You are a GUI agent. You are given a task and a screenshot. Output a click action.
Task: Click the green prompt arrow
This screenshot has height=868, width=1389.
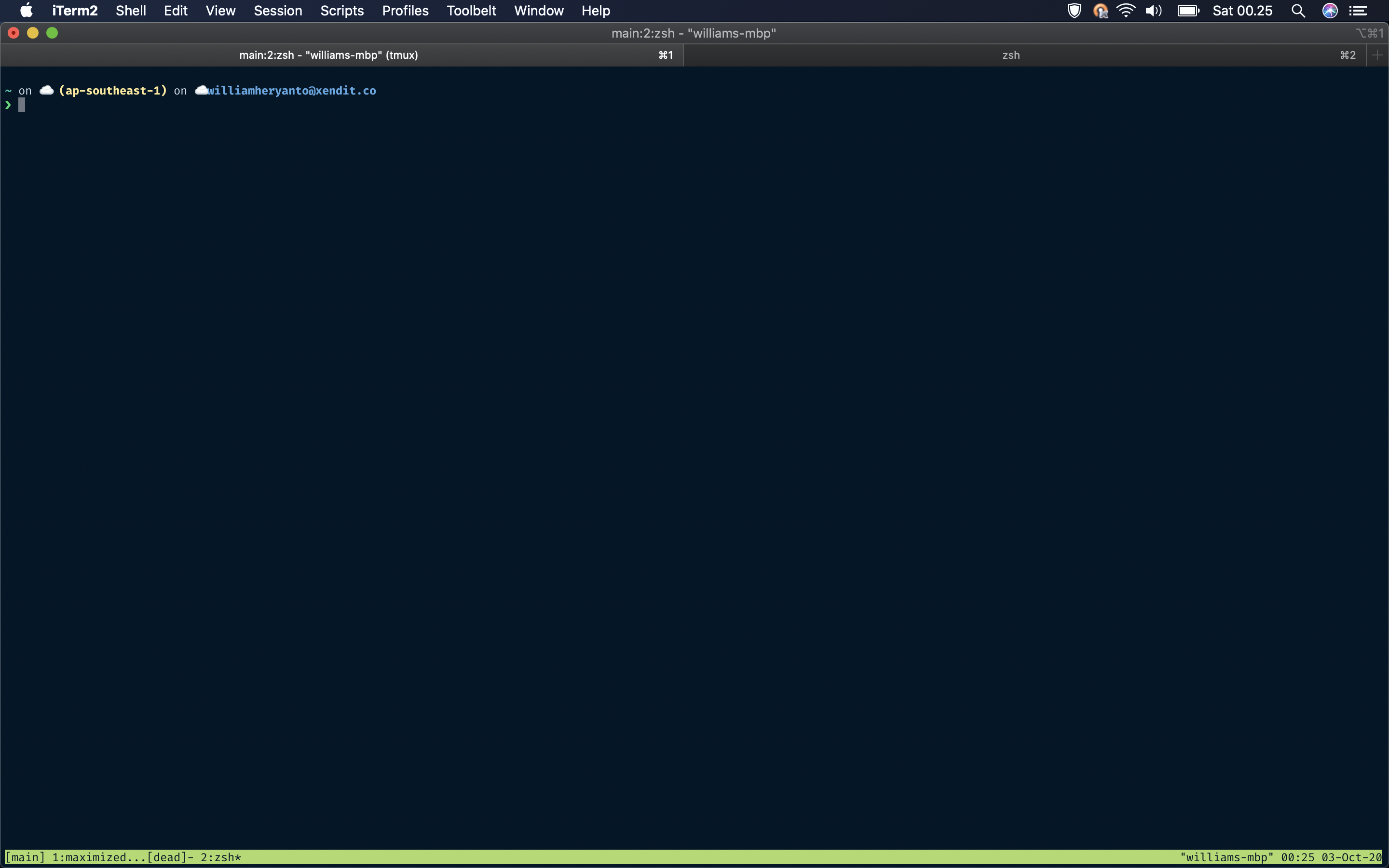[8, 105]
